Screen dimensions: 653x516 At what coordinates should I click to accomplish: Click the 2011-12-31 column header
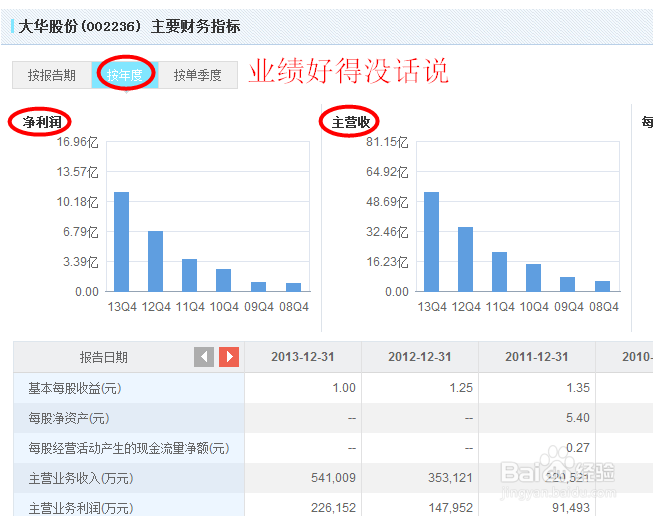(x=537, y=357)
